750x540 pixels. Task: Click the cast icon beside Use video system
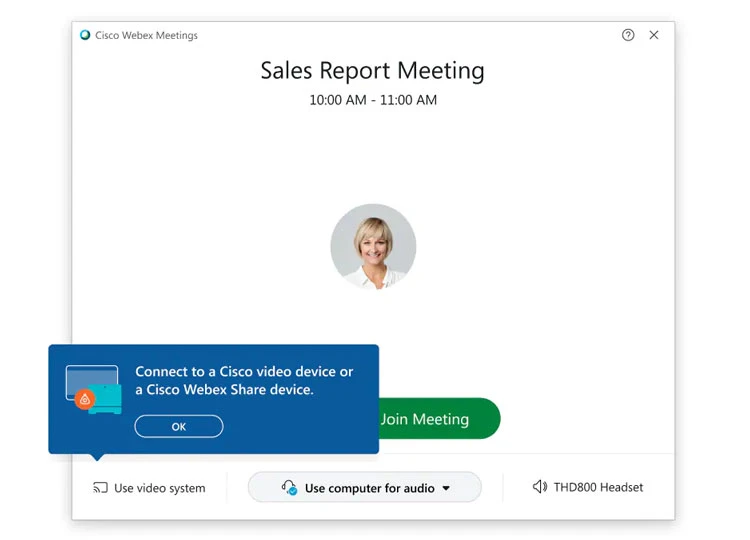click(100, 488)
